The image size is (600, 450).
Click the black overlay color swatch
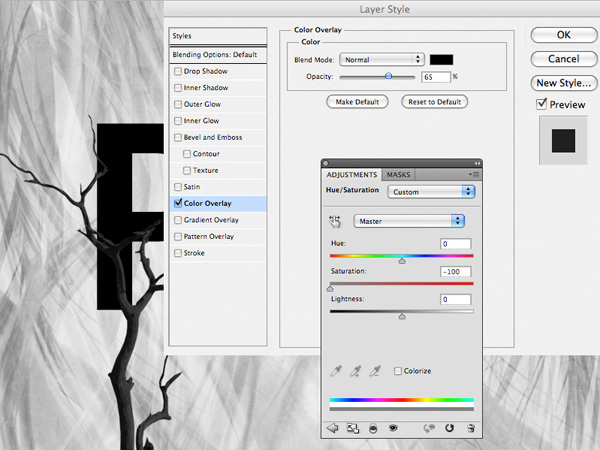tap(442, 60)
